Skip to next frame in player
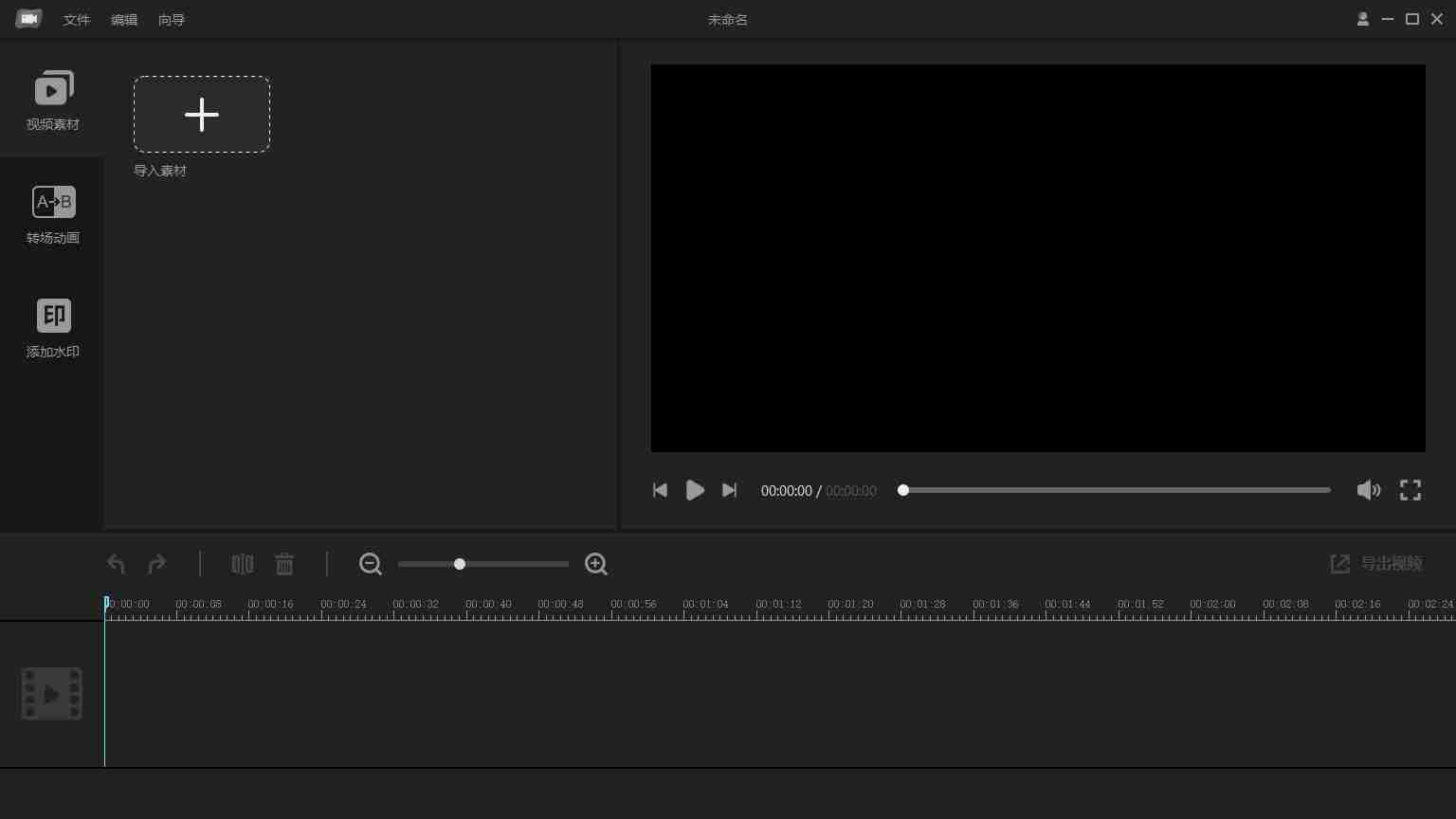 [x=729, y=490]
